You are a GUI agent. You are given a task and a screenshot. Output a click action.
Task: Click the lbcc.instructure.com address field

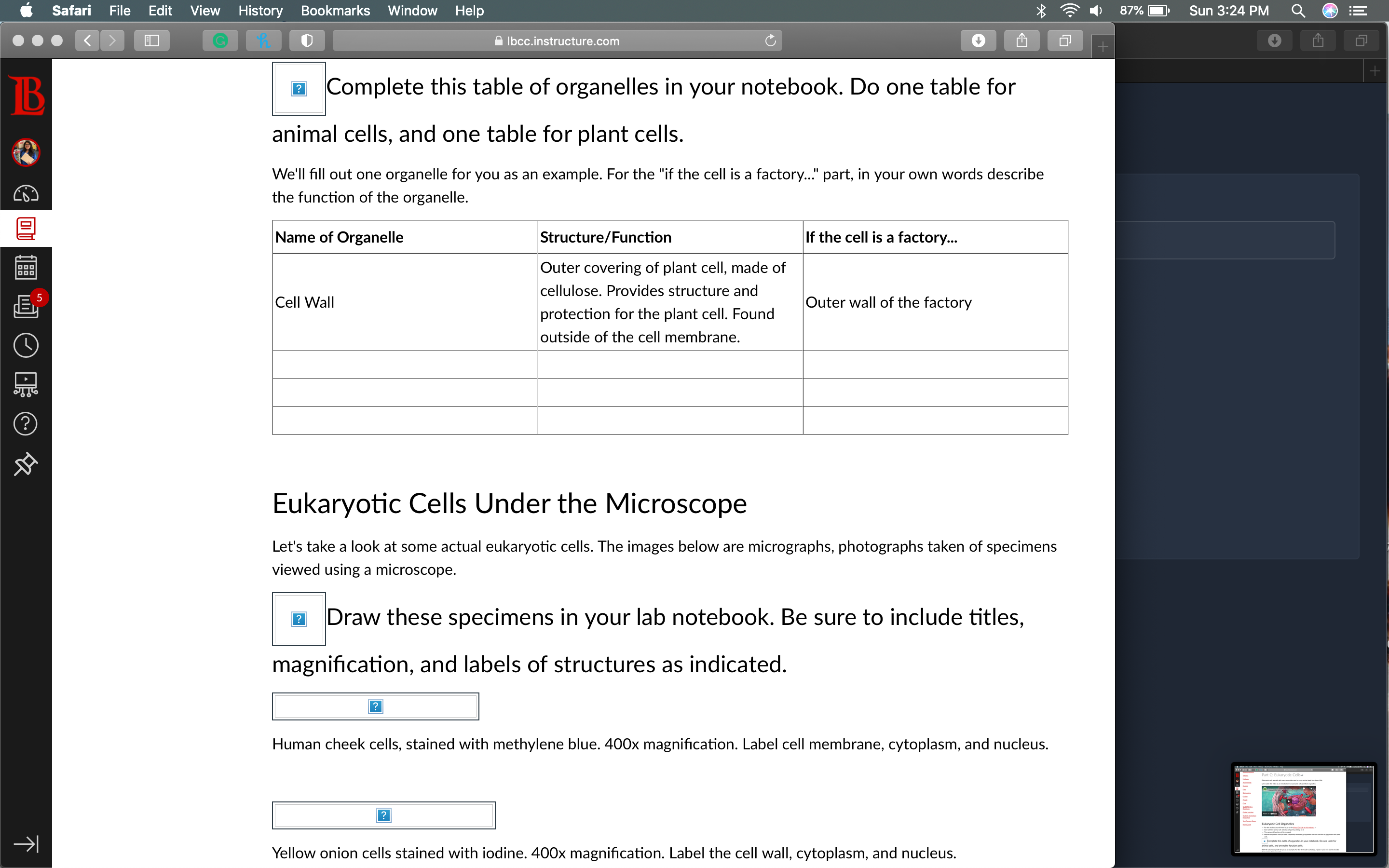pyautogui.click(x=557, y=41)
